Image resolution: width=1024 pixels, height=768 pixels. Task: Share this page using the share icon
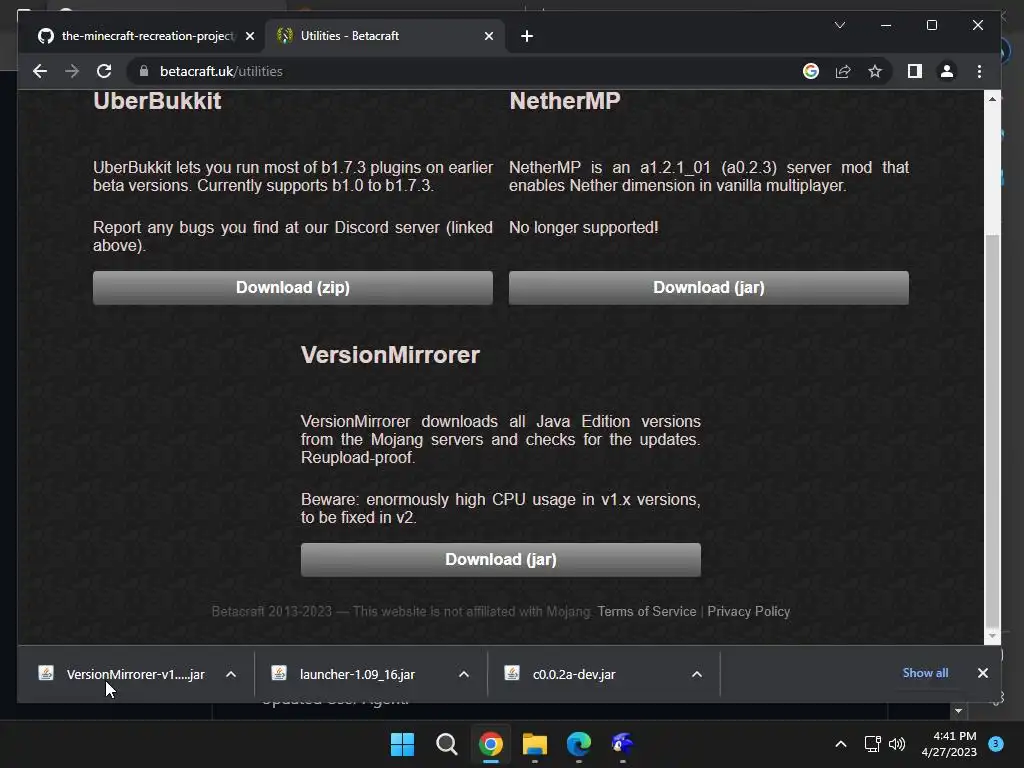tap(843, 71)
